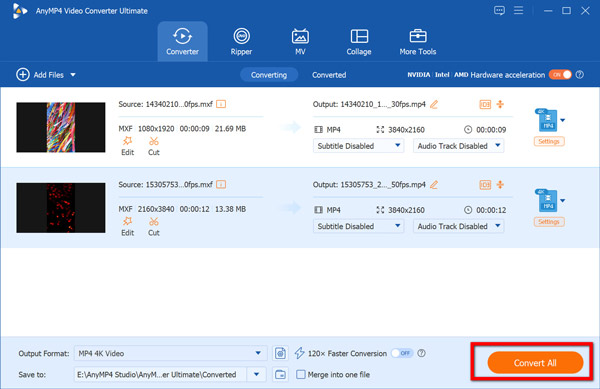Check Merge into one file

coord(301,374)
